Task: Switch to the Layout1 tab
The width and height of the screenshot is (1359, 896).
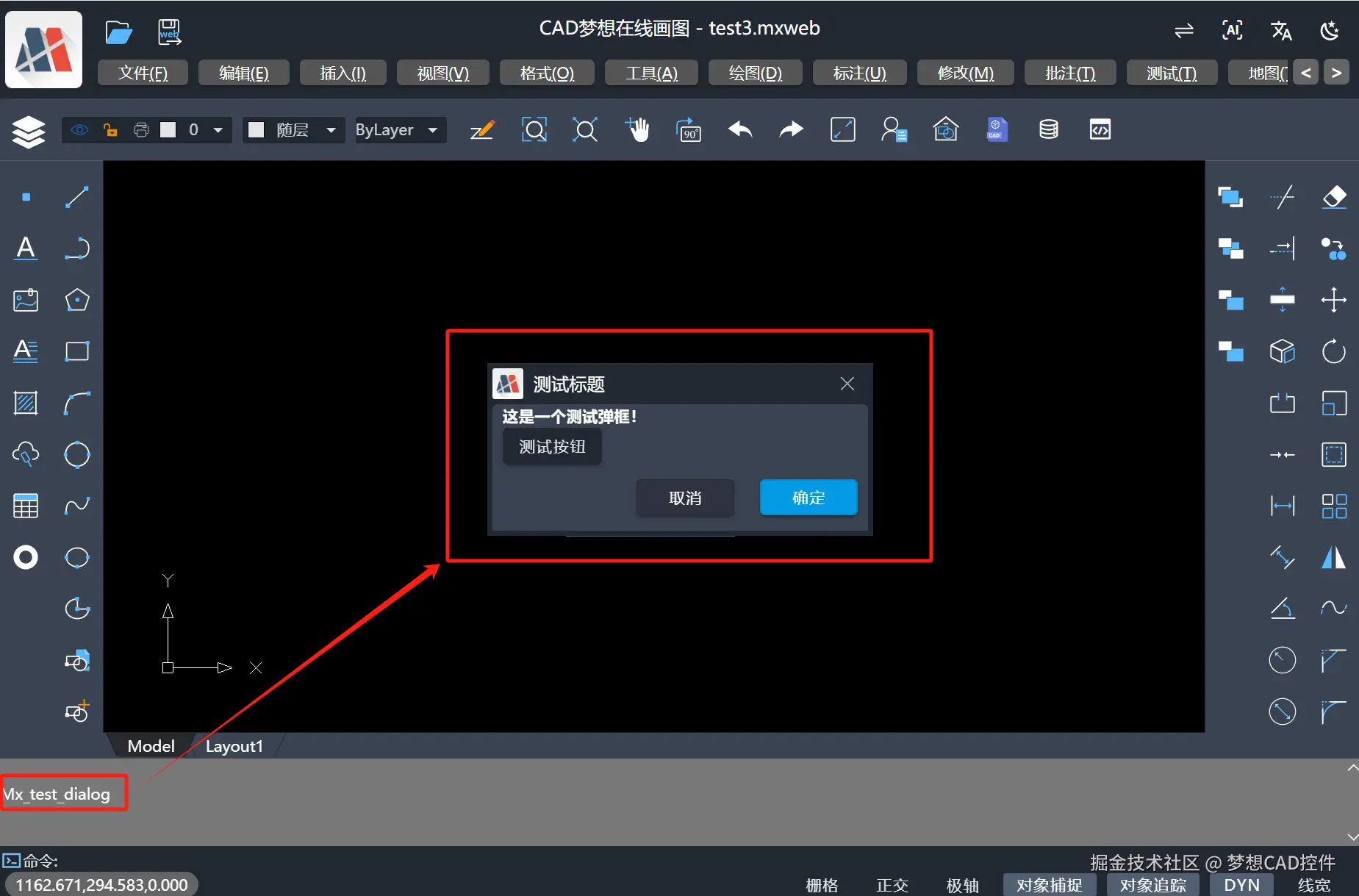Action: (x=234, y=745)
